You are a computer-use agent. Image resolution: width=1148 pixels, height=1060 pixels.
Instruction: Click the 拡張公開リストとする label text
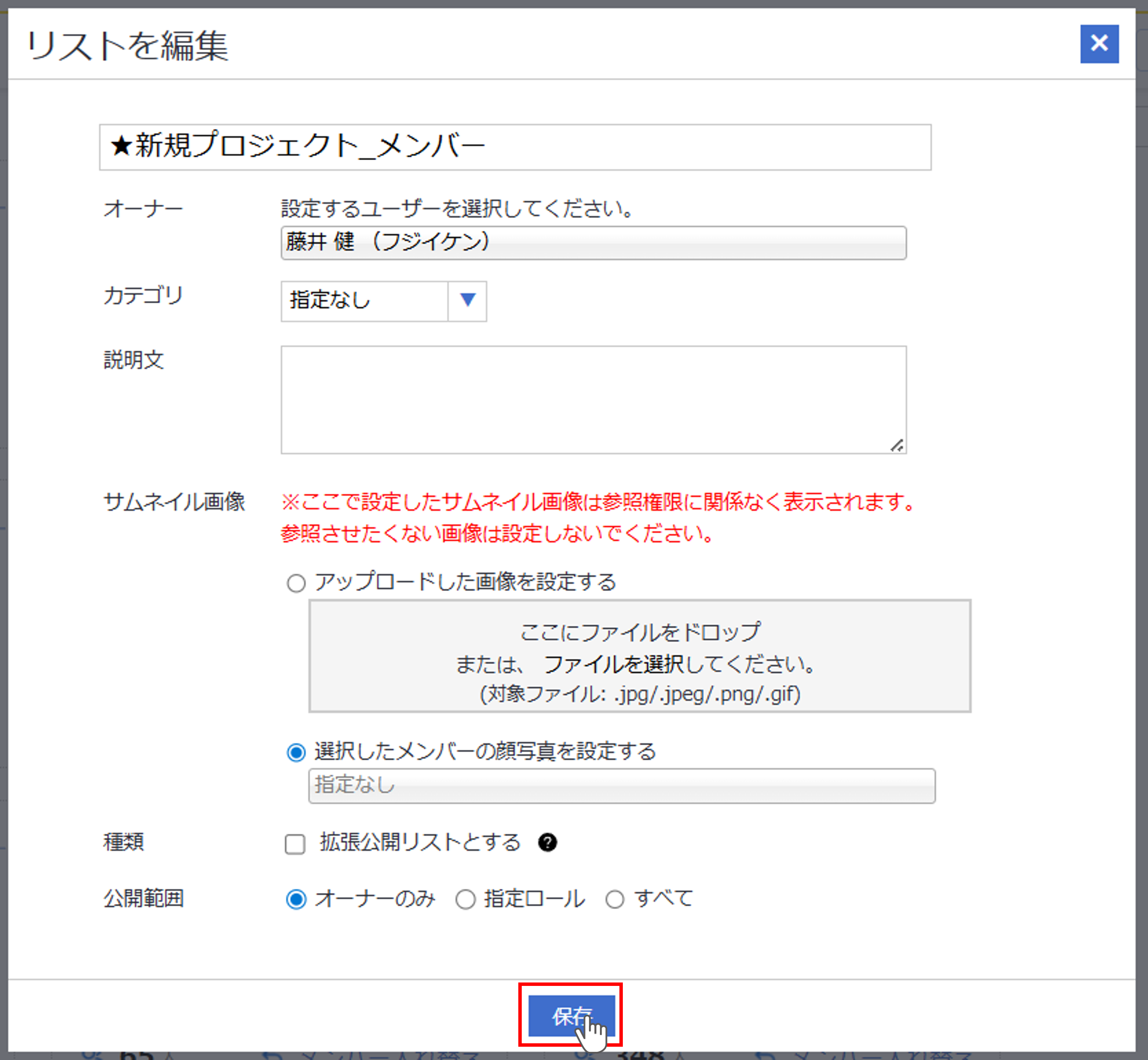[420, 842]
